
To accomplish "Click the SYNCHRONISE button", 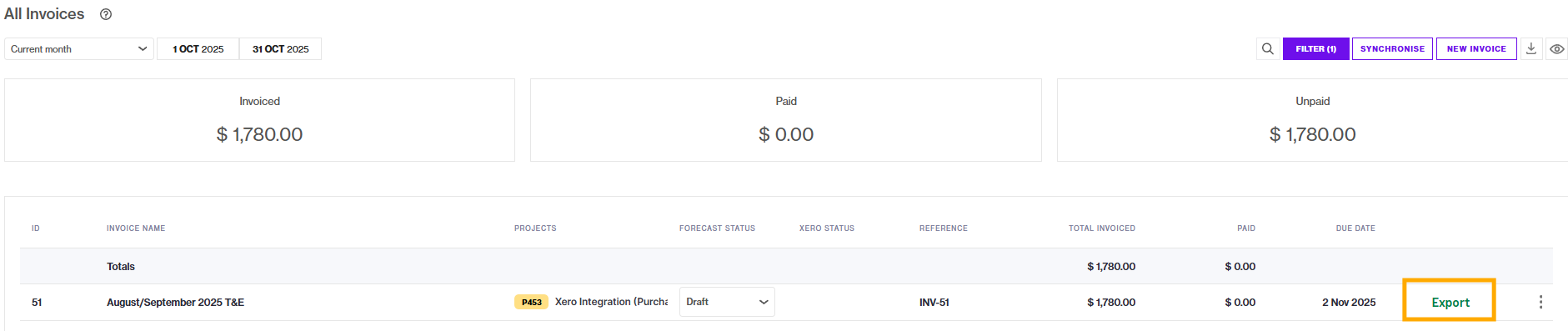I will [1392, 49].
